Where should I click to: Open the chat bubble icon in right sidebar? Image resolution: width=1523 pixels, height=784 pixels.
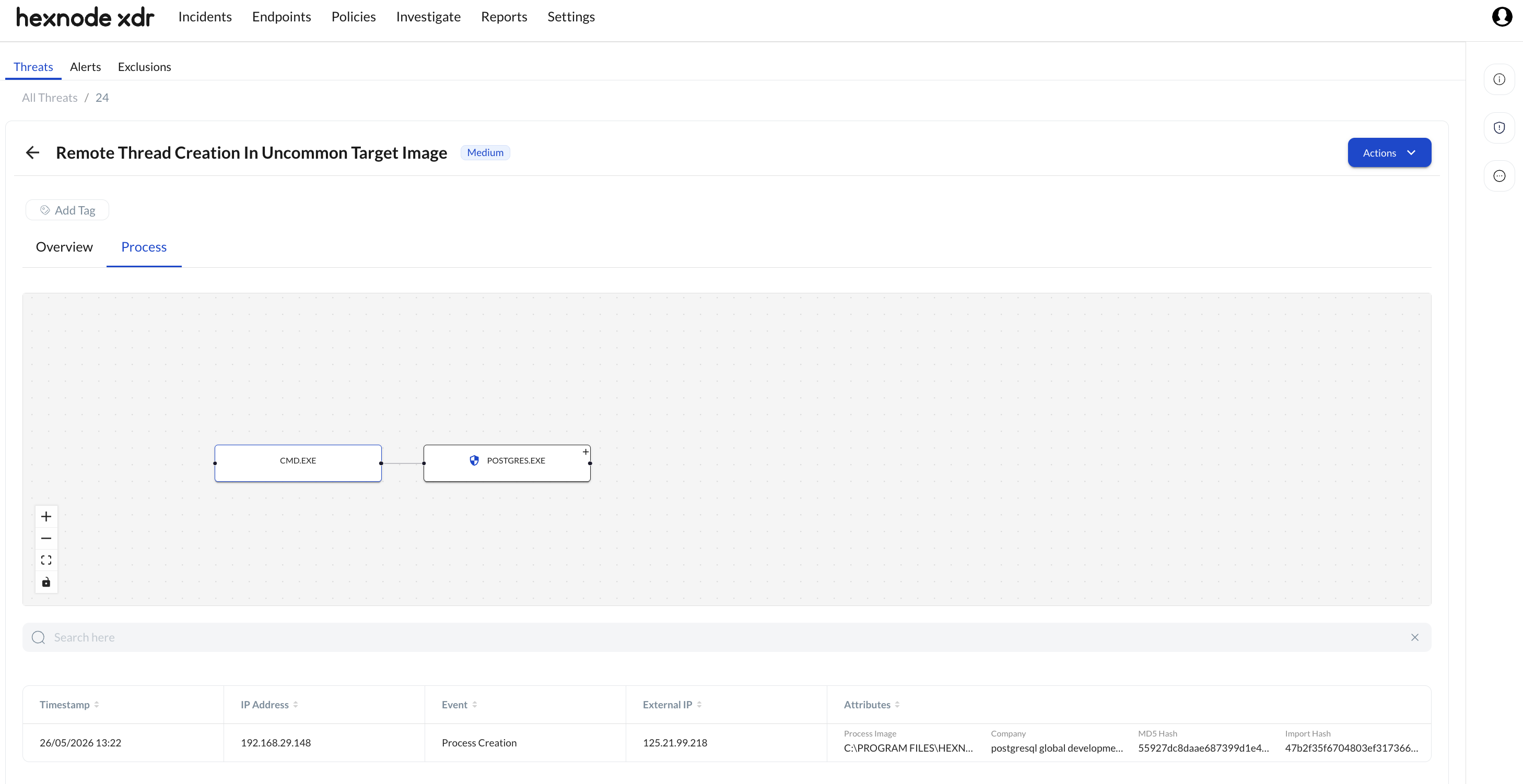(1499, 176)
